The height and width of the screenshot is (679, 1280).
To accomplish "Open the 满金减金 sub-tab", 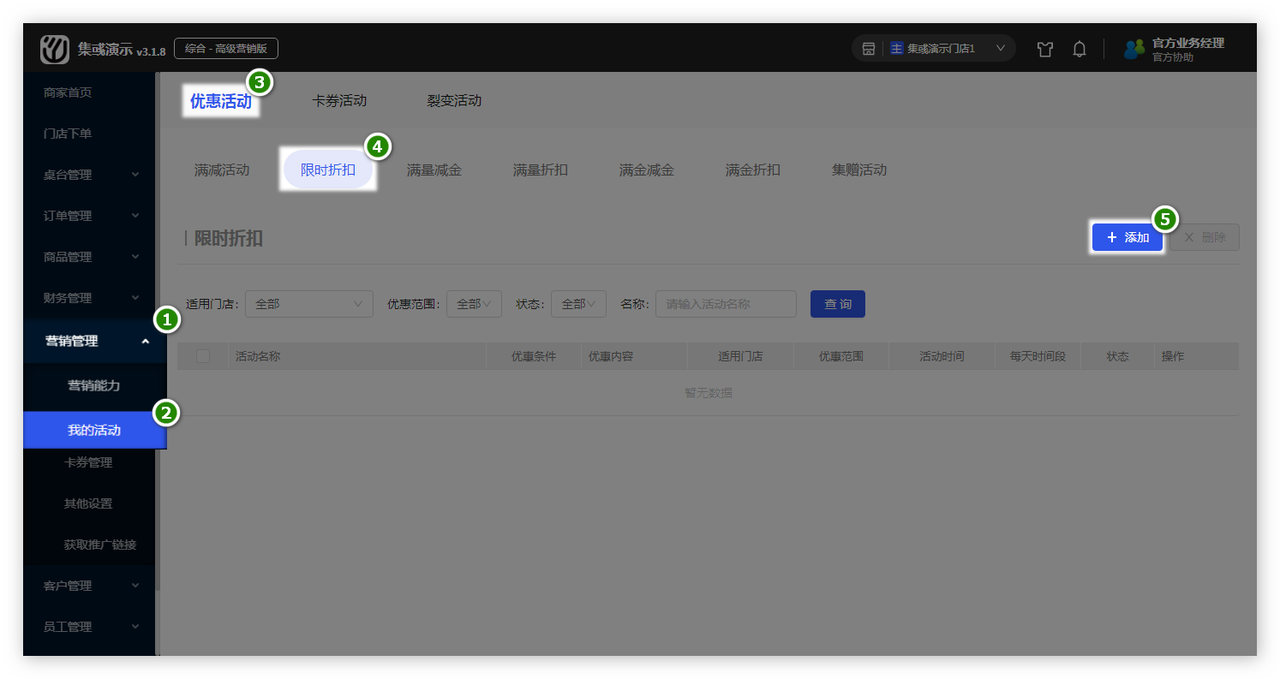I will click(646, 170).
